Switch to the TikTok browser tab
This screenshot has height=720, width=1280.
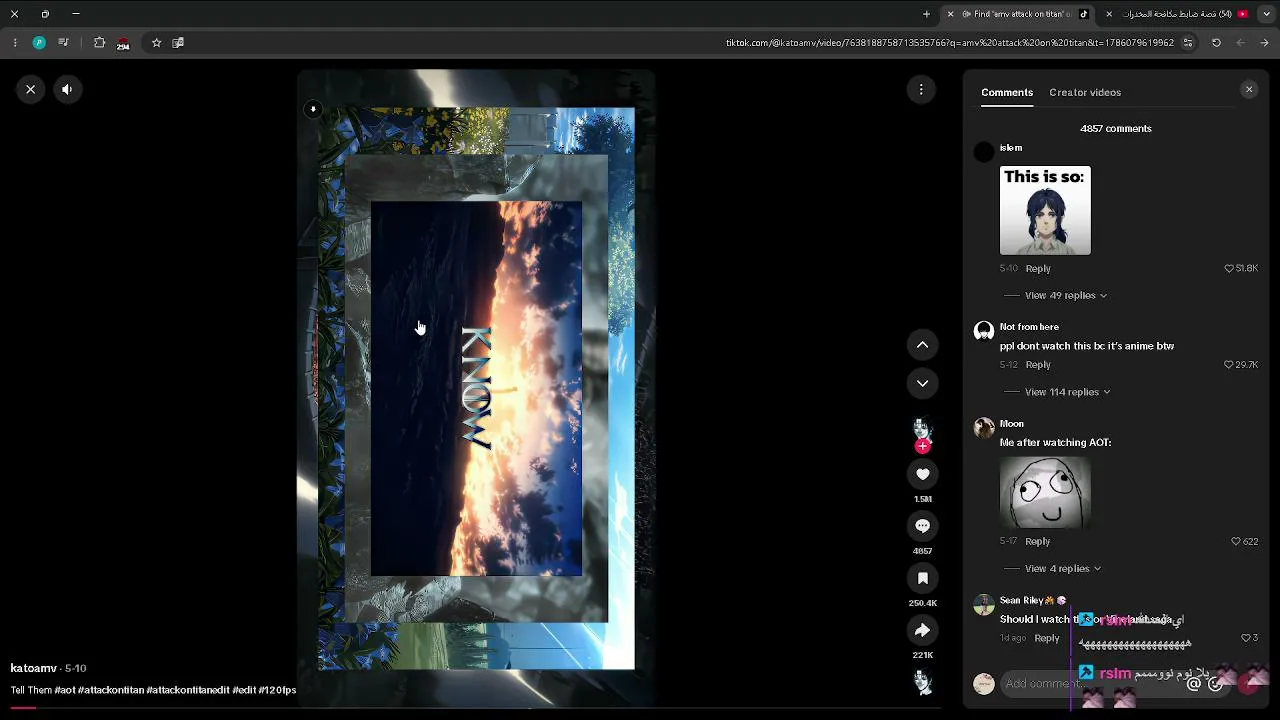(x=1017, y=14)
